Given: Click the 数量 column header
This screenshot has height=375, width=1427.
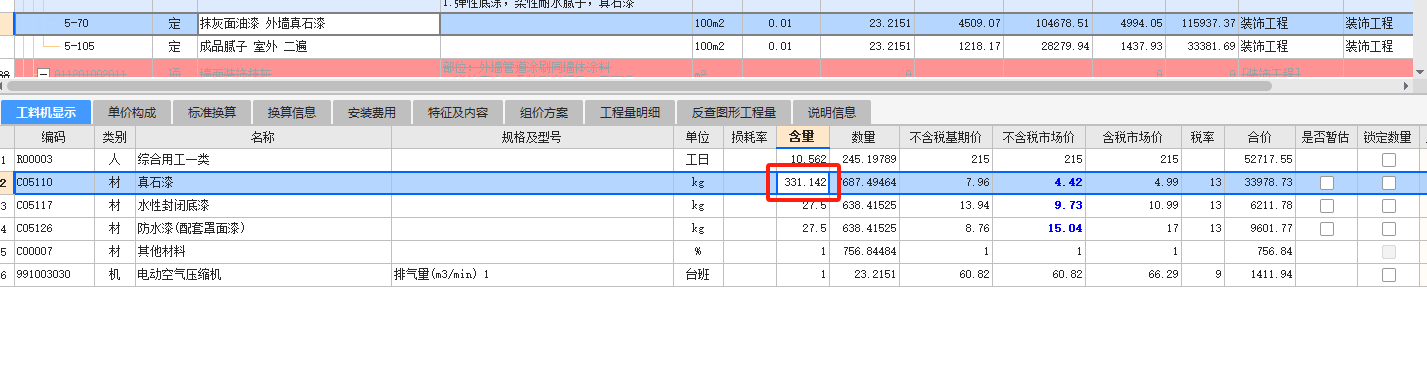Looking at the screenshot, I should [864, 137].
